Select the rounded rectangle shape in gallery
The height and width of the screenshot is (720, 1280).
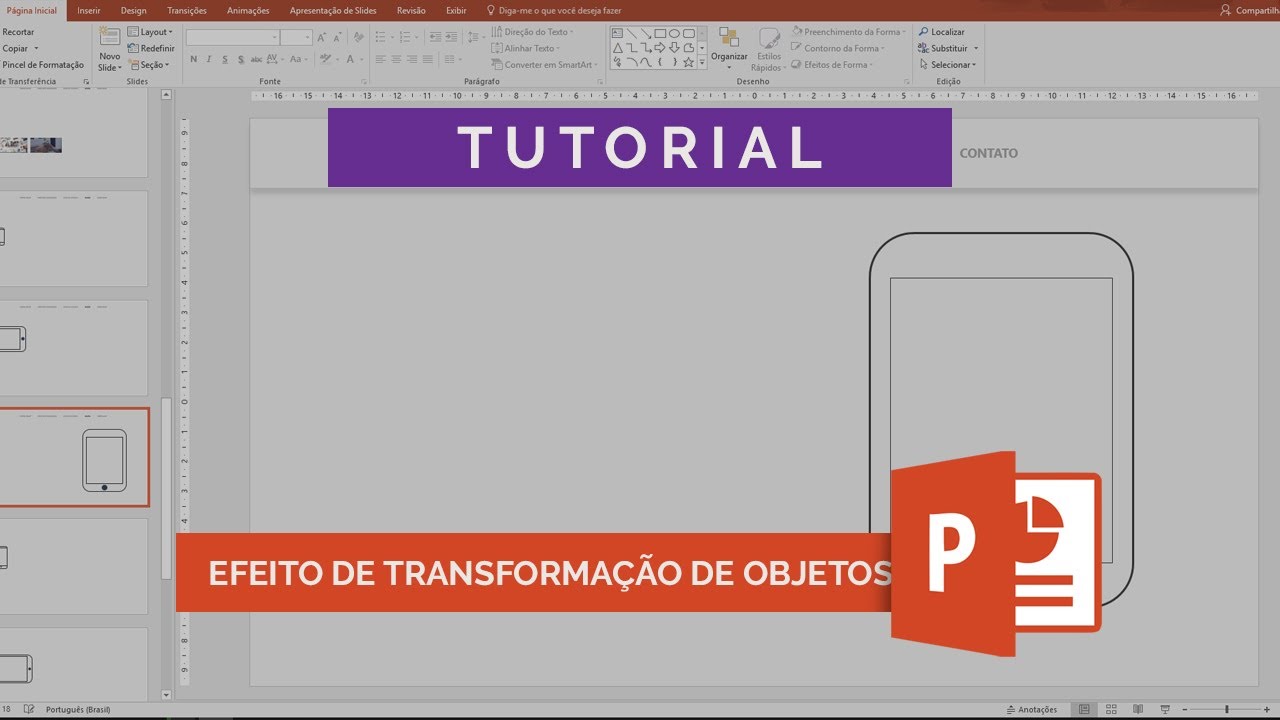[688, 33]
